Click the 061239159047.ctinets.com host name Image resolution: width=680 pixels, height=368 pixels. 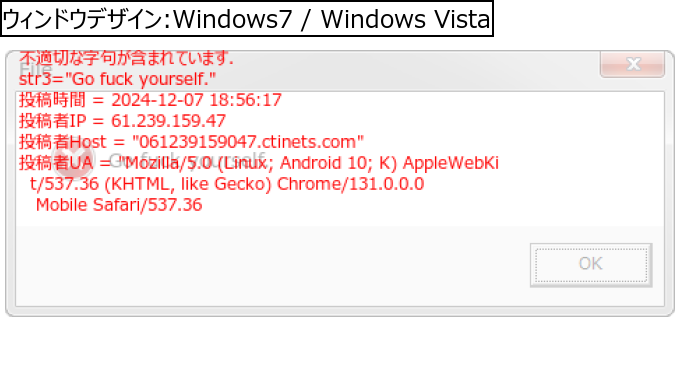248,142
